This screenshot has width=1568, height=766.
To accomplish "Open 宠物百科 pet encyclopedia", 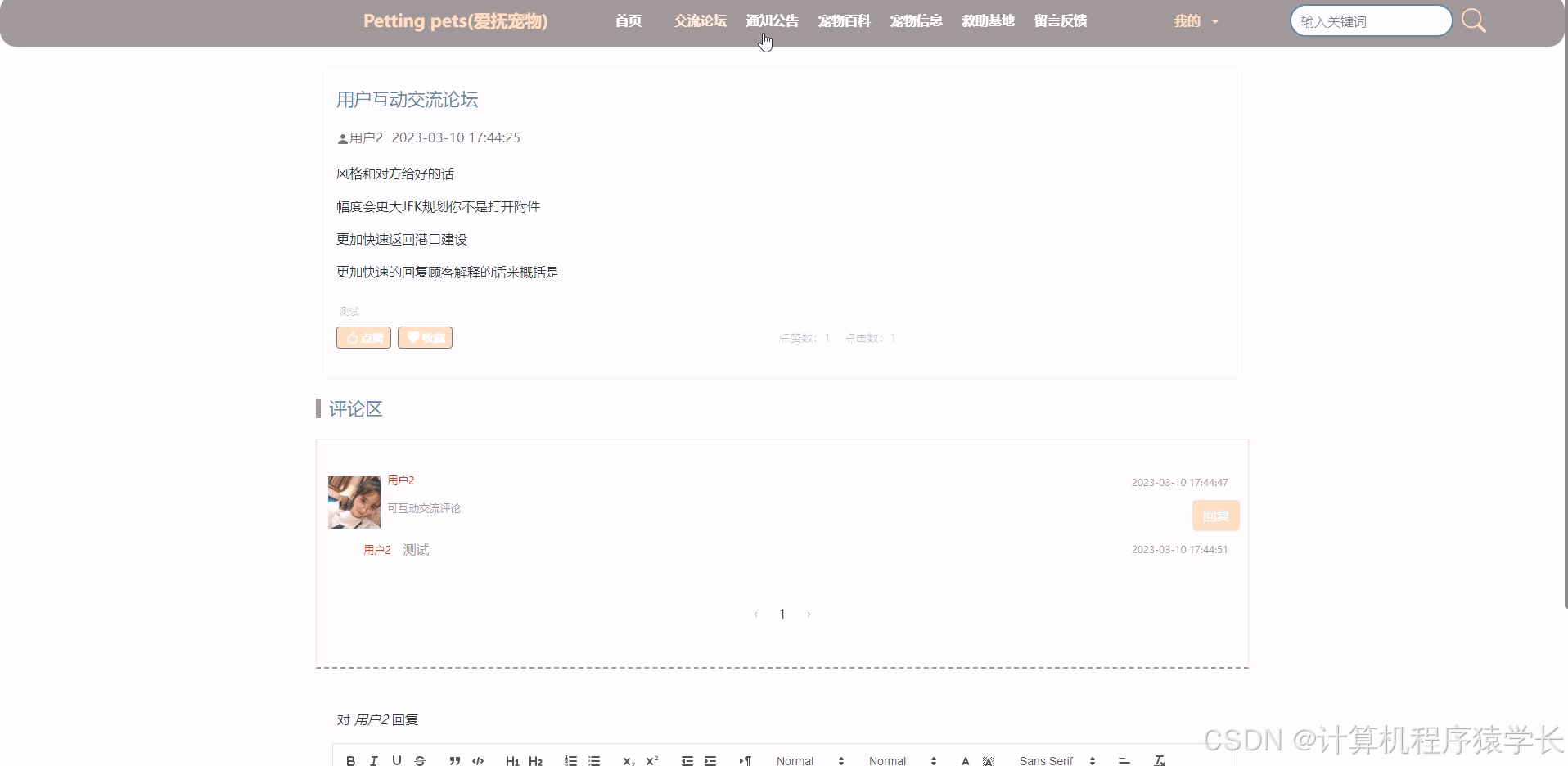I will point(844,21).
